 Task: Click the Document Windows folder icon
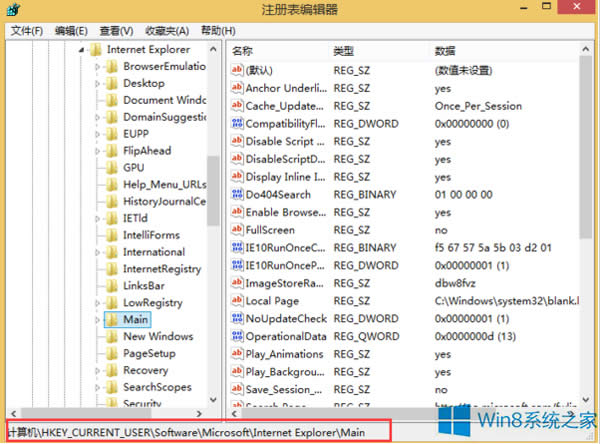[x=112, y=100]
